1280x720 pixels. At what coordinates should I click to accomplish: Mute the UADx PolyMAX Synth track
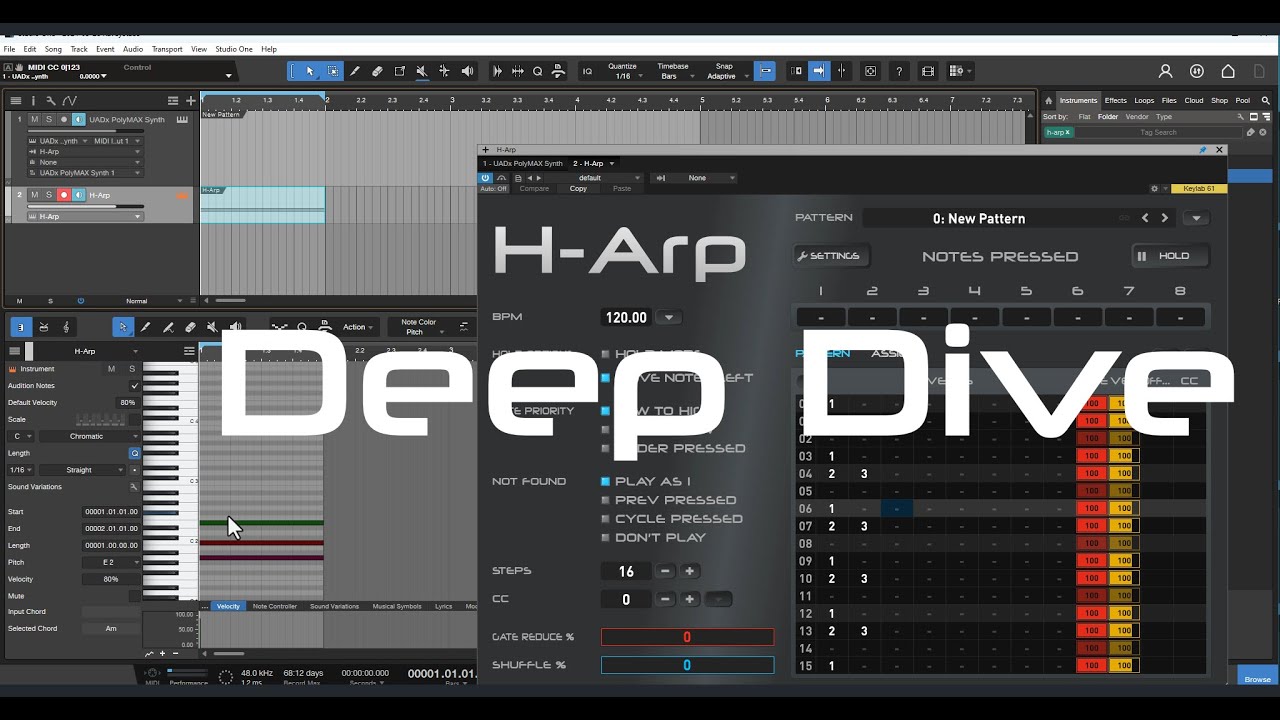34,119
